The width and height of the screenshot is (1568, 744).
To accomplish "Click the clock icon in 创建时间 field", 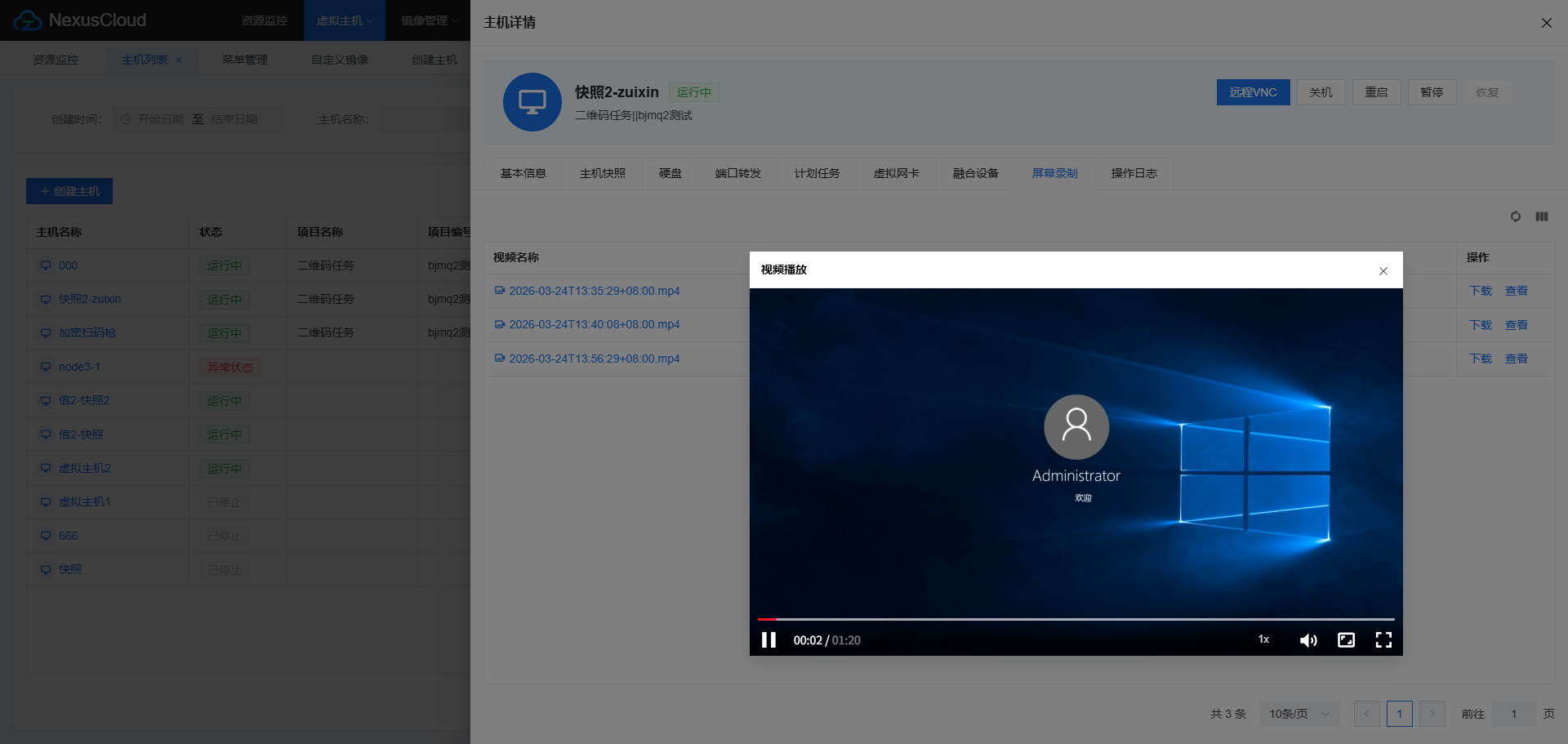I will [x=125, y=118].
